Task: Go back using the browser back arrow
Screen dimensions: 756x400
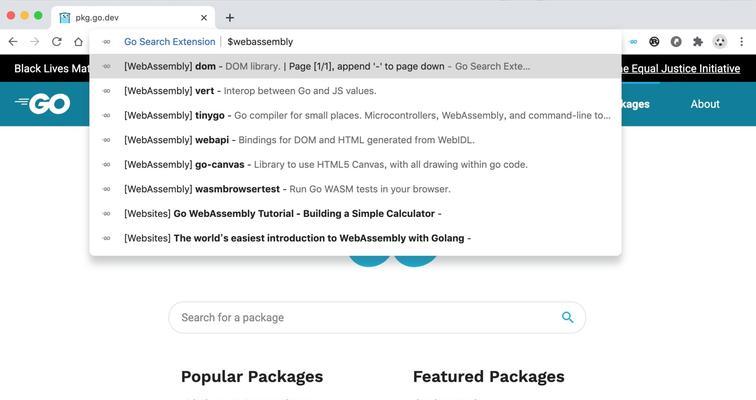Action: [x=13, y=42]
